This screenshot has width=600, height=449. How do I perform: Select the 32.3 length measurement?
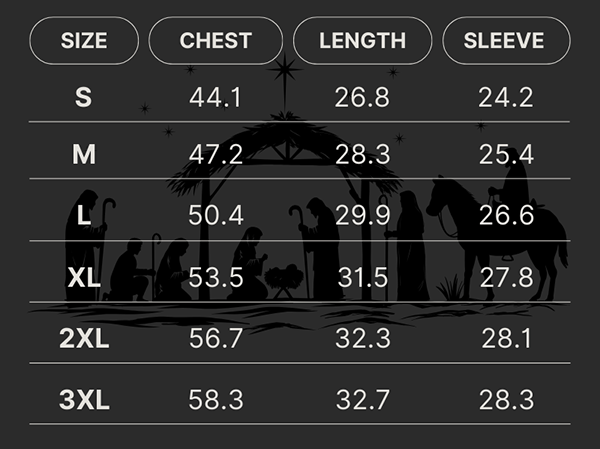pyautogui.click(x=362, y=338)
